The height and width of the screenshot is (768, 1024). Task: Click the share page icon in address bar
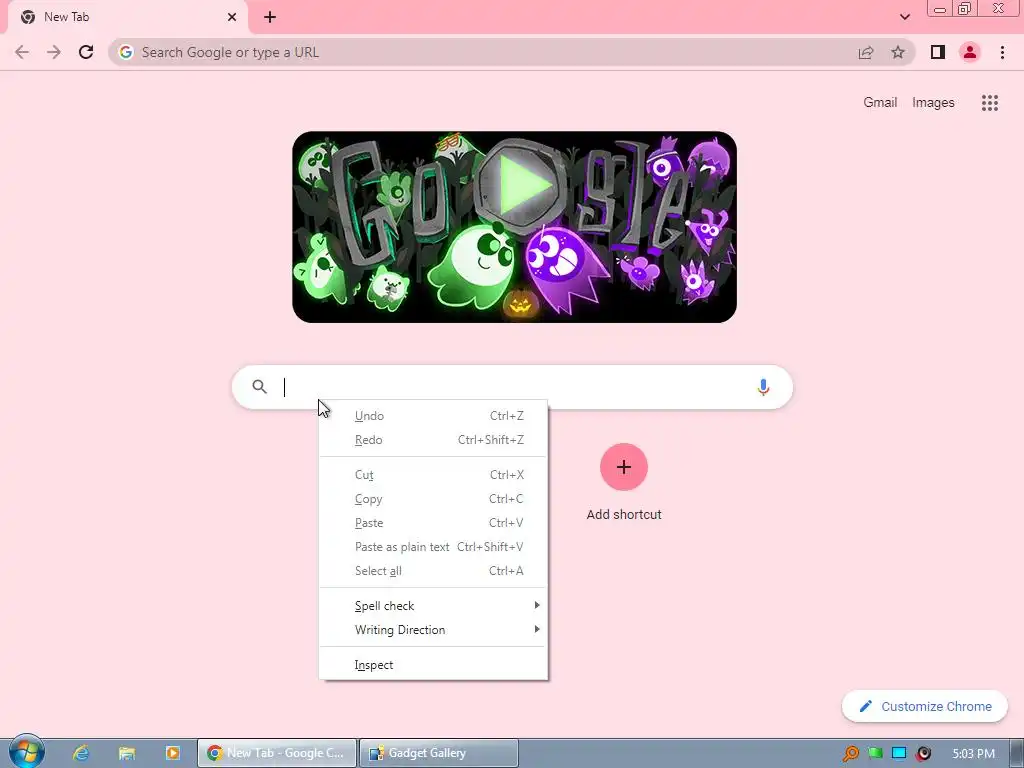tap(866, 52)
